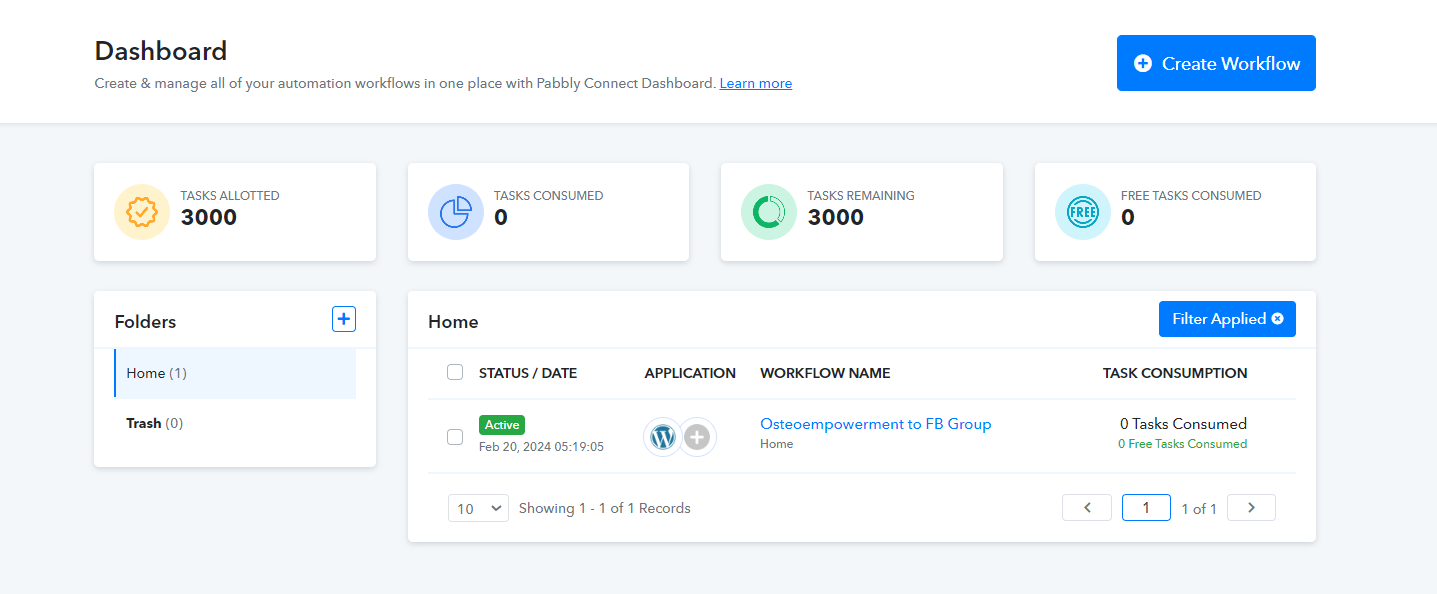The image size is (1437, 594).
Task: Go to next page arrow
Action: [1251, 508]
